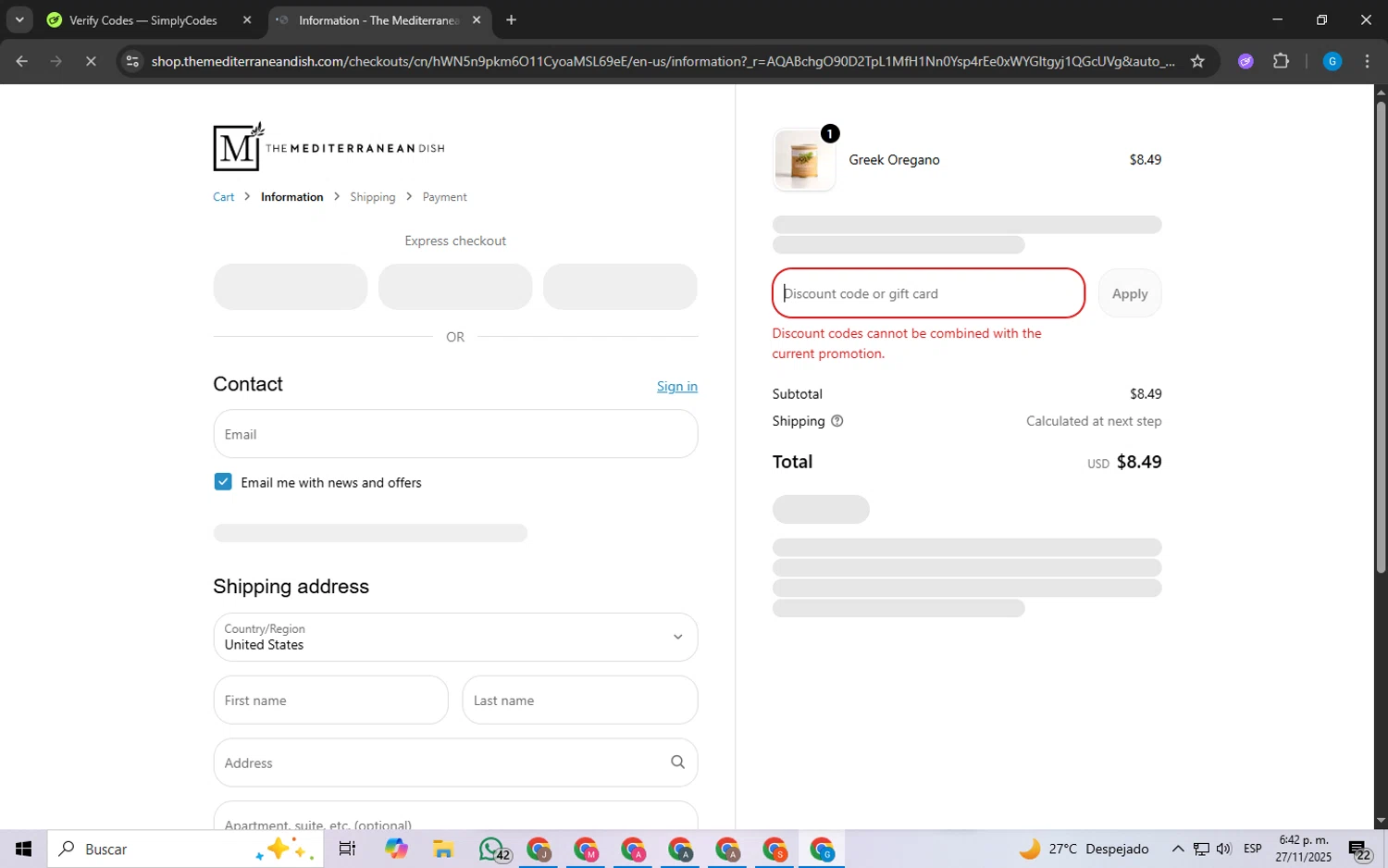Click the Payment breadcrumb step
1388x868 pixels.
[445, 197]
